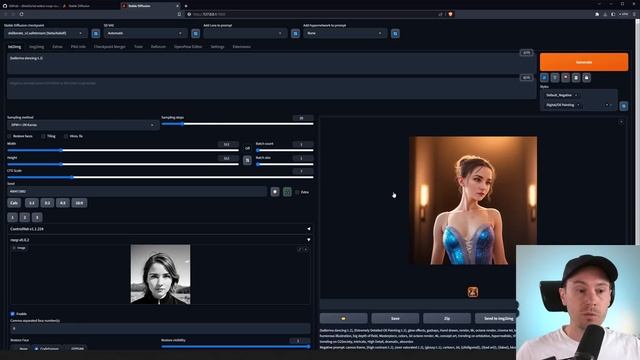Click the swap width and height icon
Viewport: 640px width, 360px height.
247,160
